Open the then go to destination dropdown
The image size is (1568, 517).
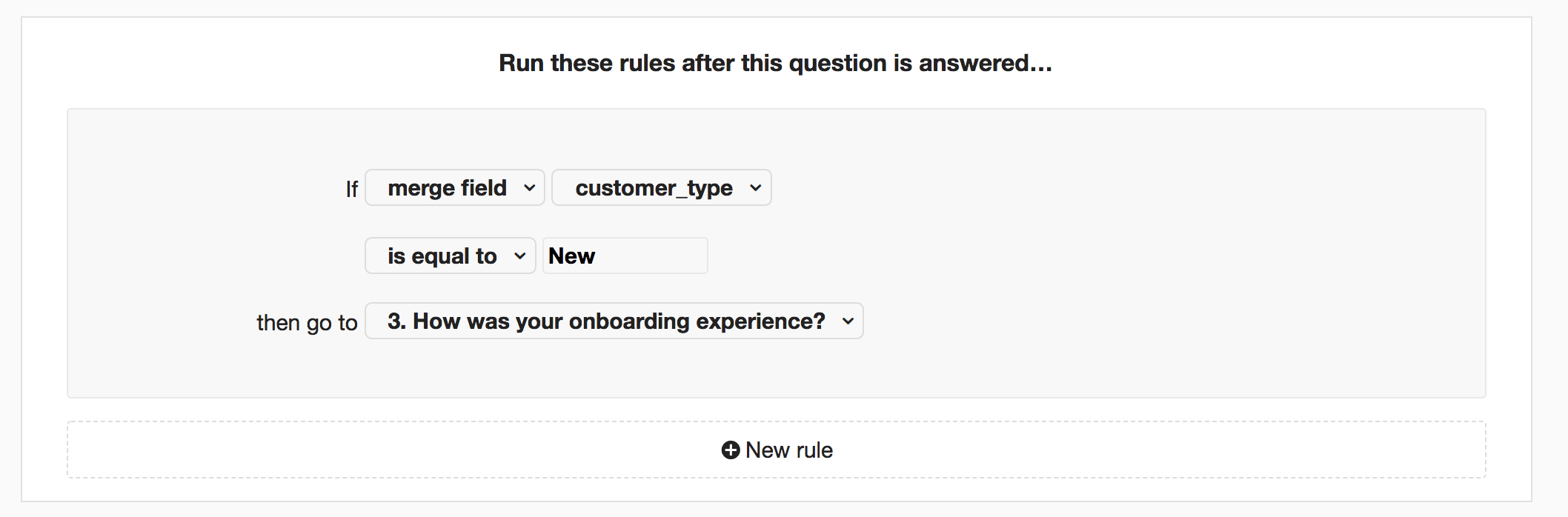click(x=614, y=321)
